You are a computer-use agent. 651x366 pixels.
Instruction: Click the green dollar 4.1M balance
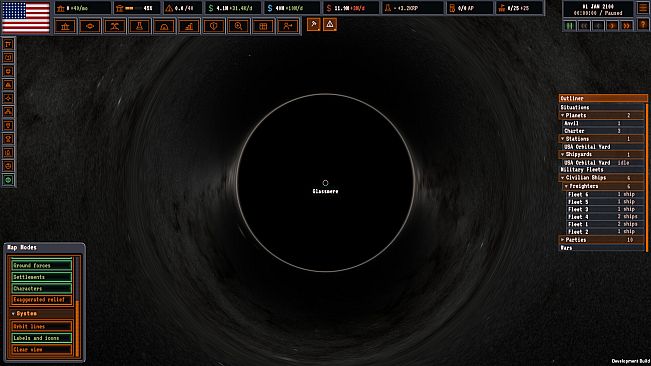[234, 8]
